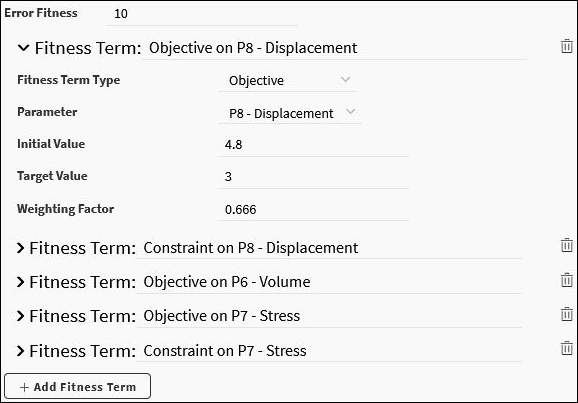Edit the name field Objective on P6 - Volume
Screen dimensions: 578x403
click(x=329, y=282)
